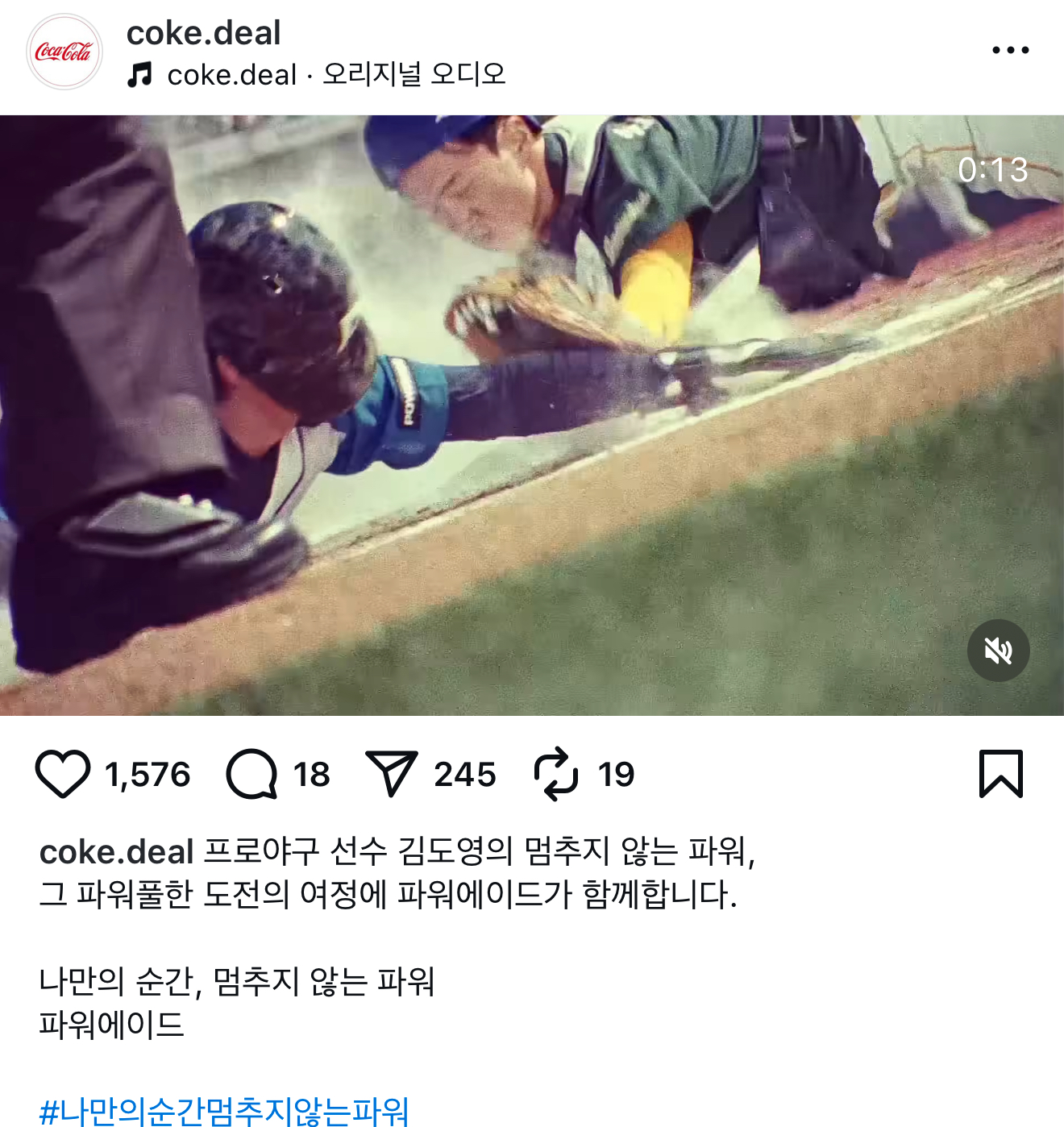The width and height of the screenshot is (1064, 1127).
Task: Unmute video with the speaker icon
Action: 999,651
